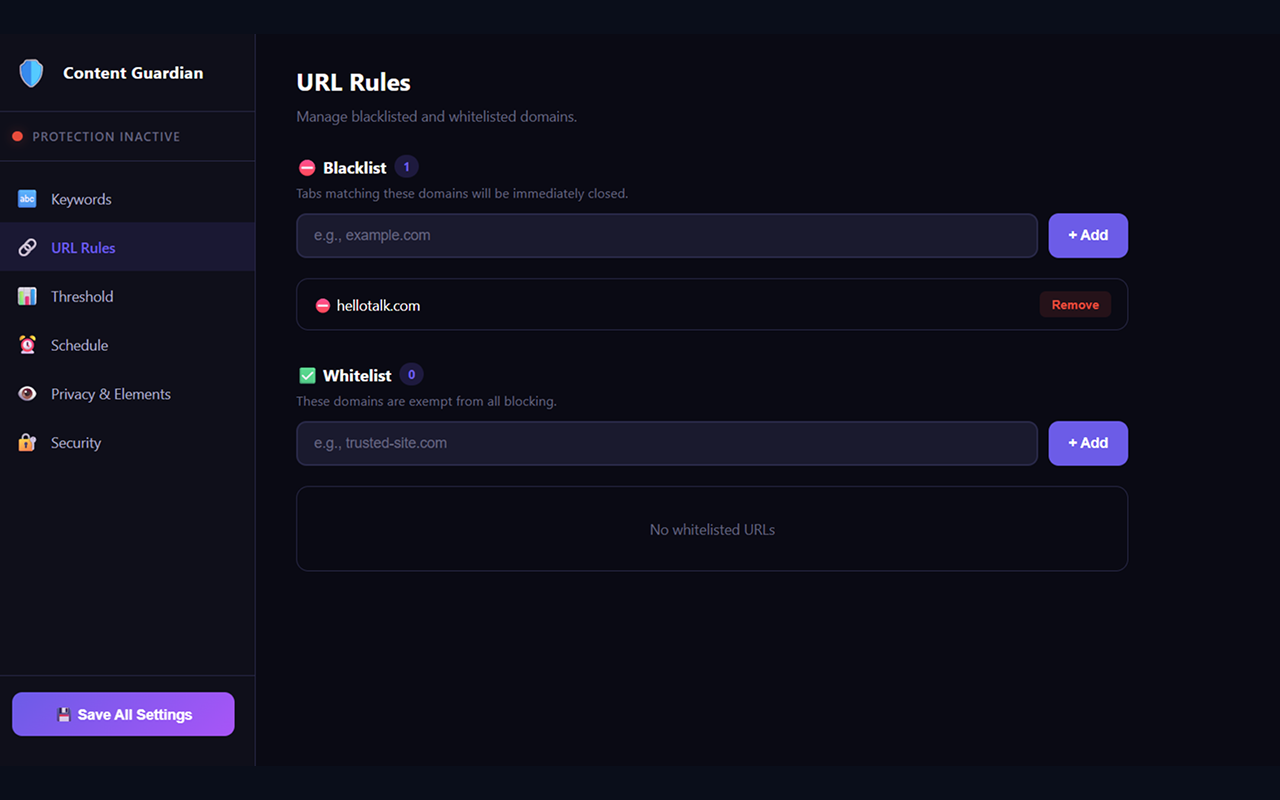
Task: Click the URL Rules link icon
Action: click(27, 247)
